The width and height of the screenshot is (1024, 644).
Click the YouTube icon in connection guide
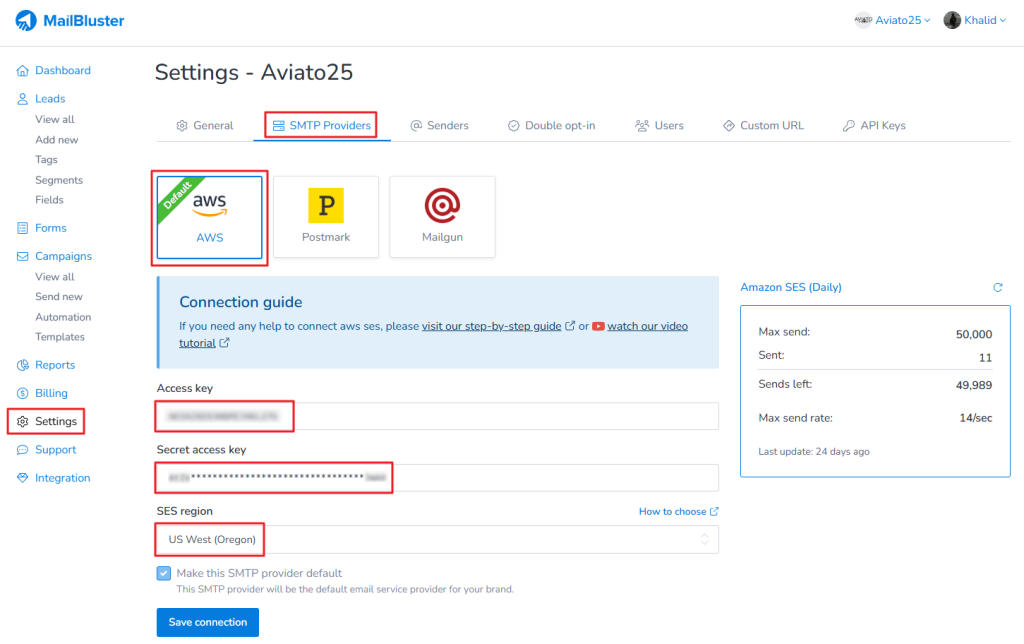pyautogui.click(x=598, y=326)
